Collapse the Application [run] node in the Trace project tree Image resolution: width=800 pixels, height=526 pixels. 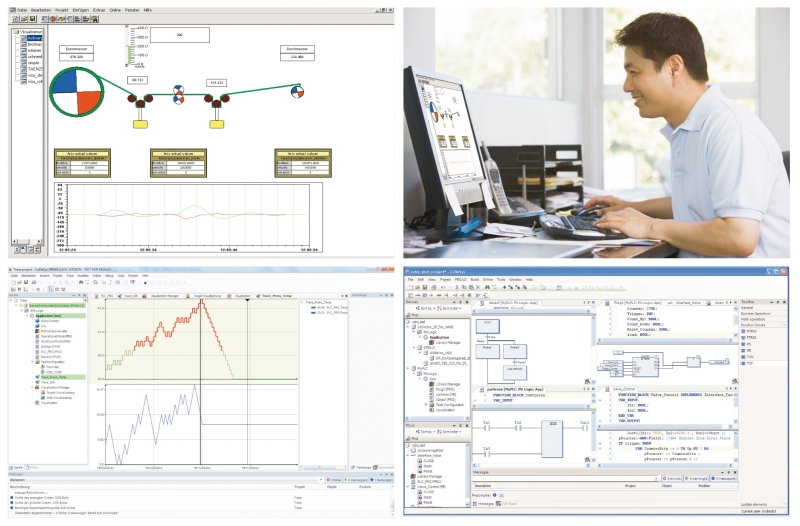27,316
